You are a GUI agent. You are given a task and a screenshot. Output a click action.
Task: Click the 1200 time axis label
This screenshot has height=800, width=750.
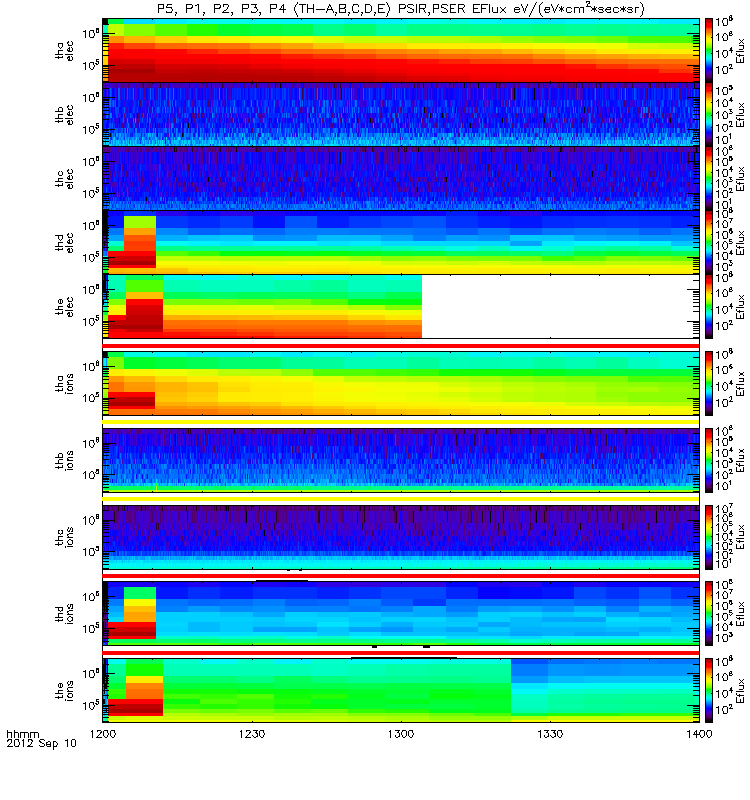[x=103, y=734]
